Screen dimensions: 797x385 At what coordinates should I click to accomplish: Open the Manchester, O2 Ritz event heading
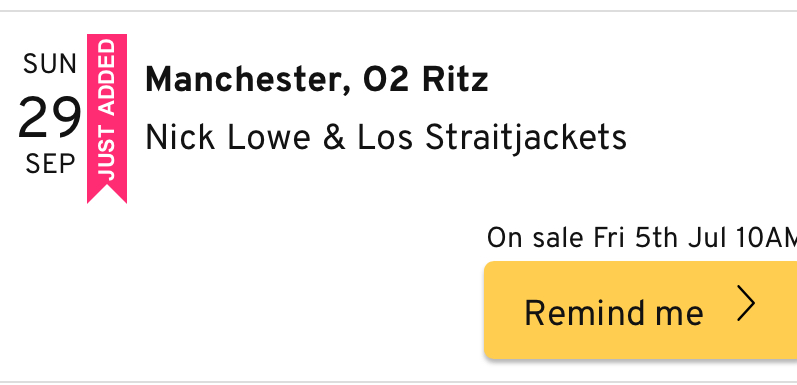coord(316,80)
